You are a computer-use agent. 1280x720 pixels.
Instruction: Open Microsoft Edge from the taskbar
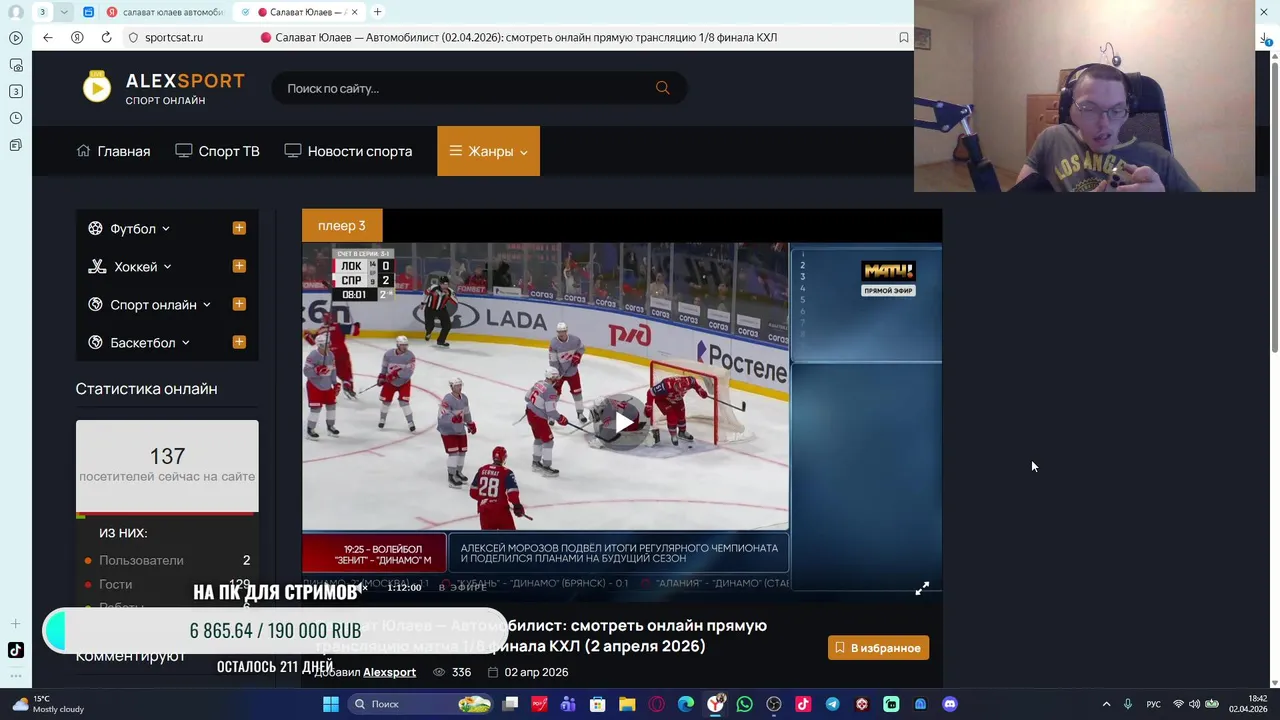(x=685, y=704)
